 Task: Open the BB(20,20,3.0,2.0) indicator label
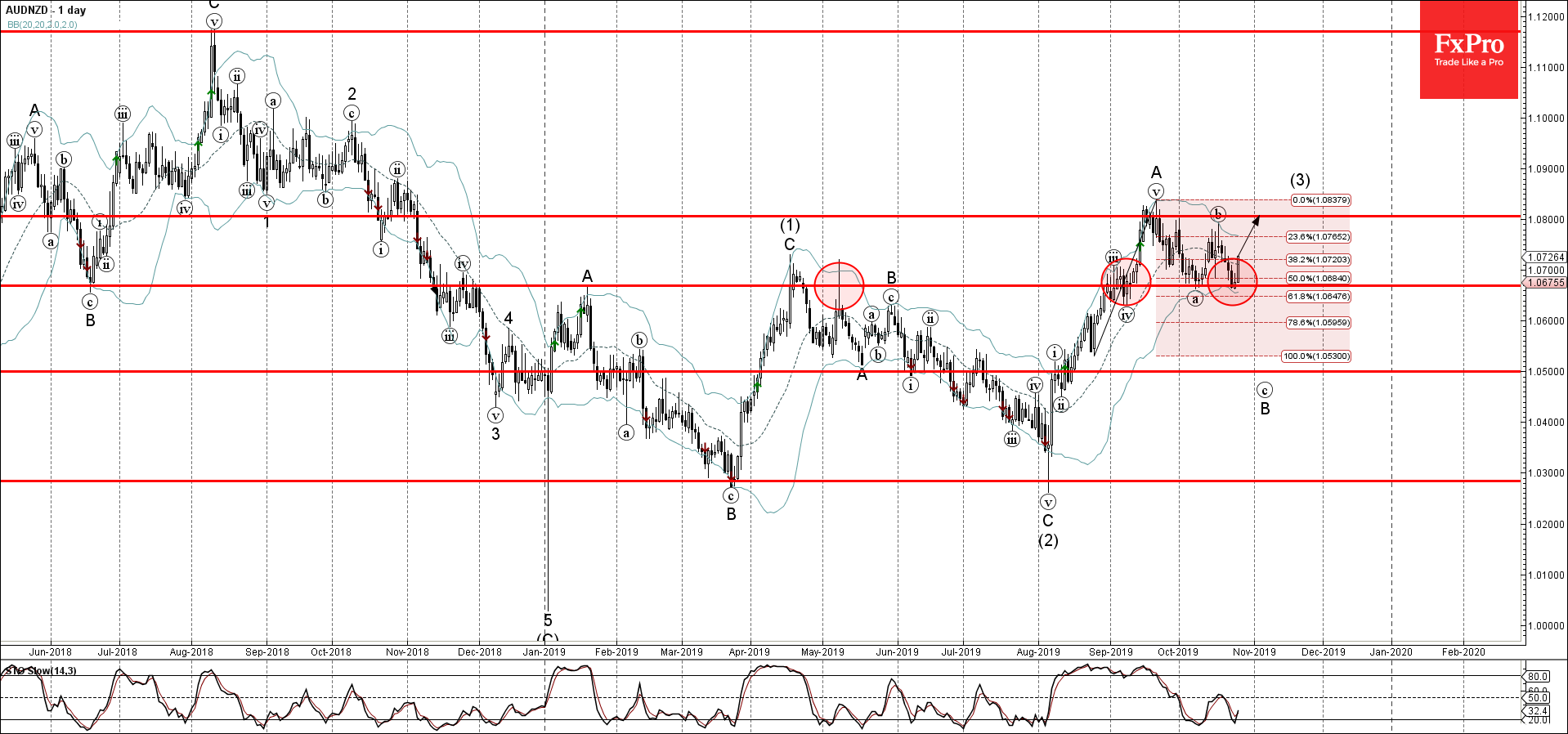tap(43, 25)
